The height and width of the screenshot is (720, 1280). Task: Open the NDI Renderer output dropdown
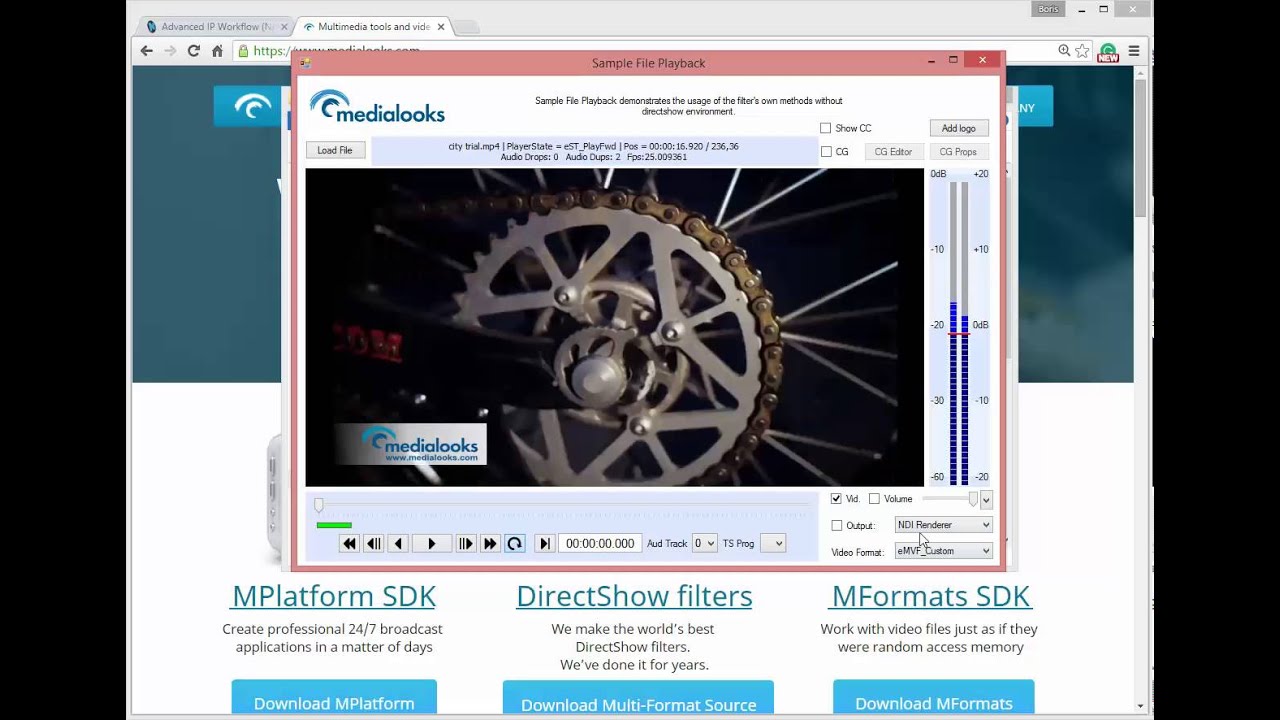click(x=943, y=525)
